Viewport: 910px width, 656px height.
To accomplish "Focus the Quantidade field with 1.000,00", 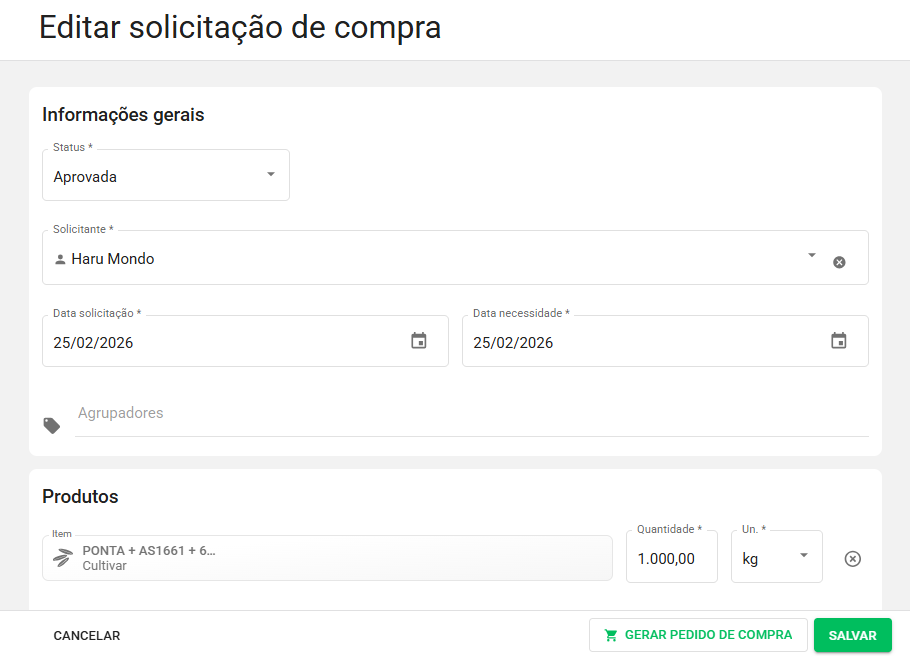I will (670, 559).
